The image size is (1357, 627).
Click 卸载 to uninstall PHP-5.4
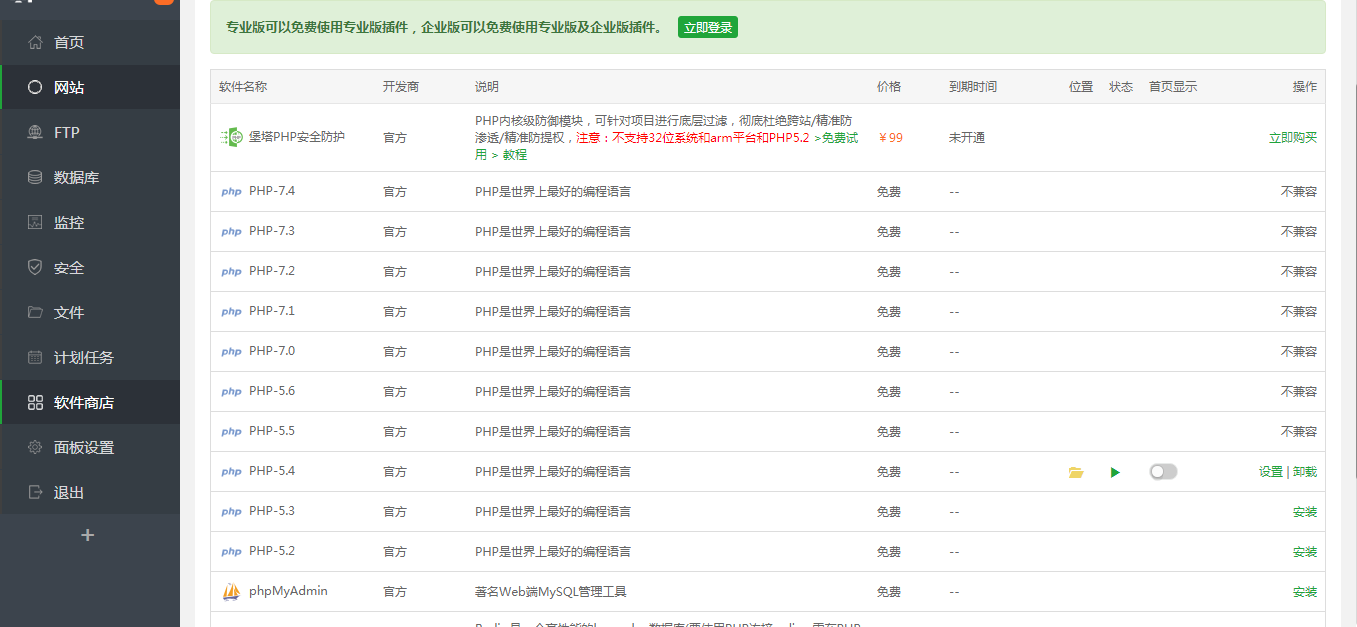point(1305,472)
